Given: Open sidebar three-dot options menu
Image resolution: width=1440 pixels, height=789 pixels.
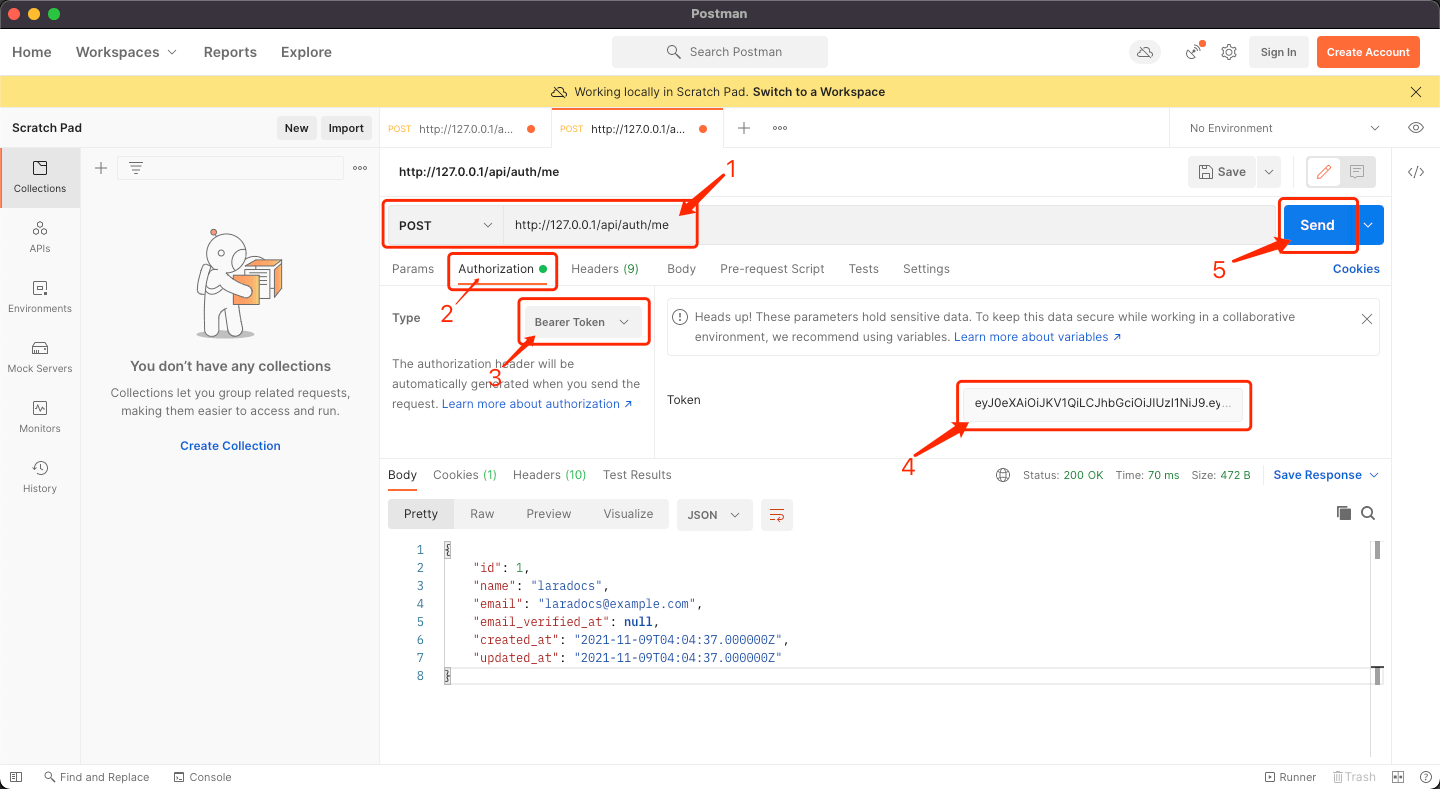Looking at the screenshot, I should [360, 168].
